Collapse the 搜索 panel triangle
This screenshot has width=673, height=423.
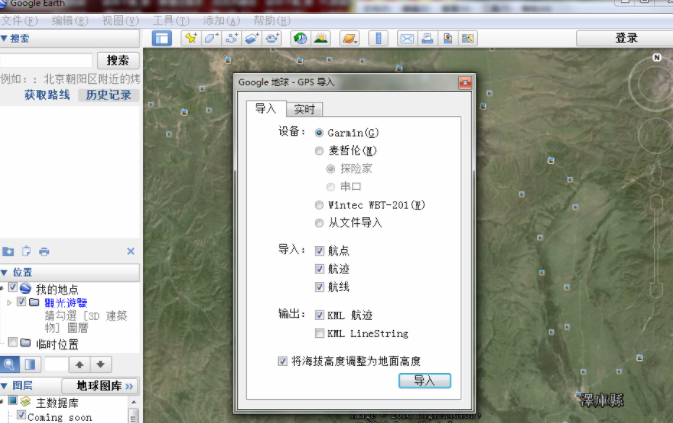pos(4,39)
